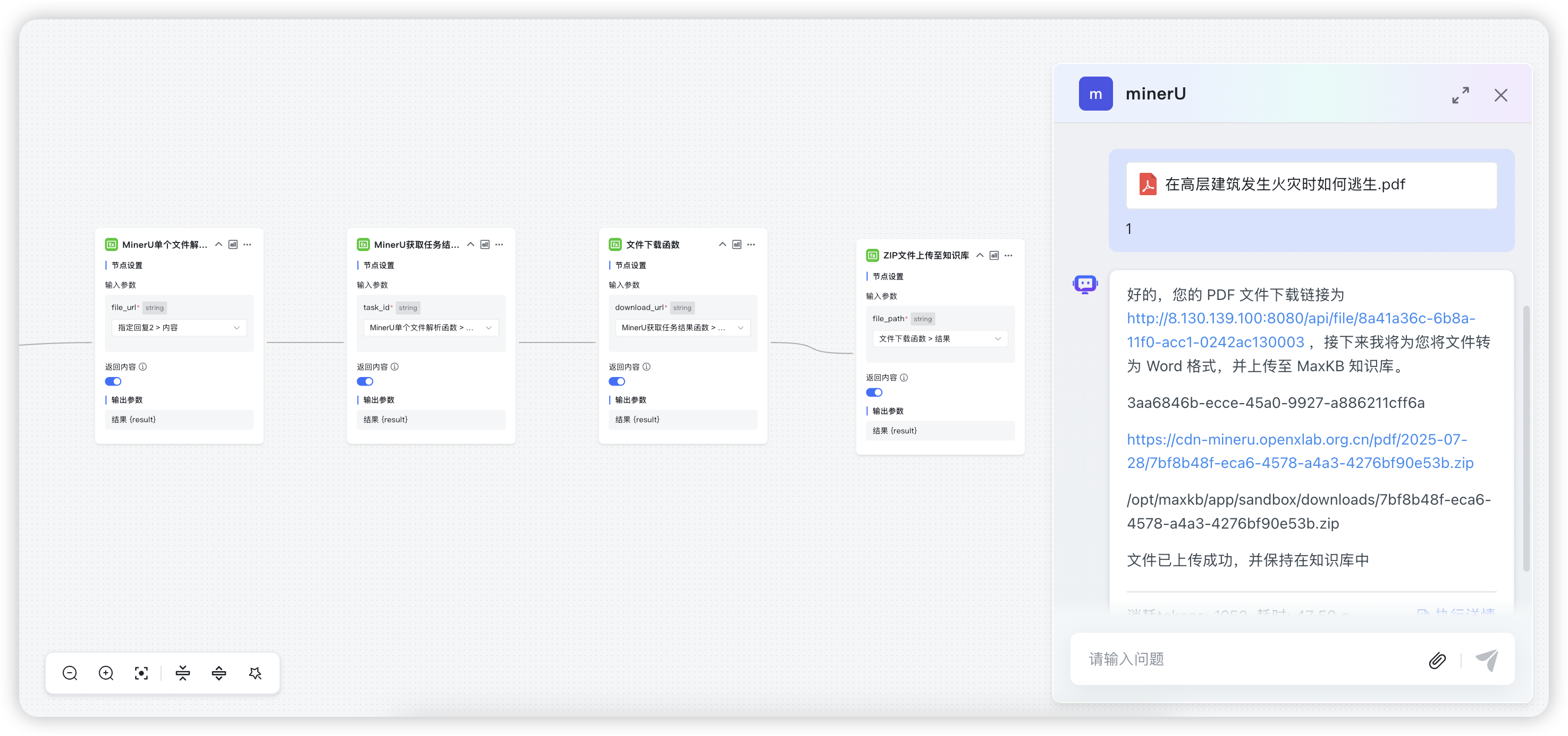Open panel icon on MinerU单个文件解析 node
Viewport: 1568px width, 736px height.
pos(233,244)
